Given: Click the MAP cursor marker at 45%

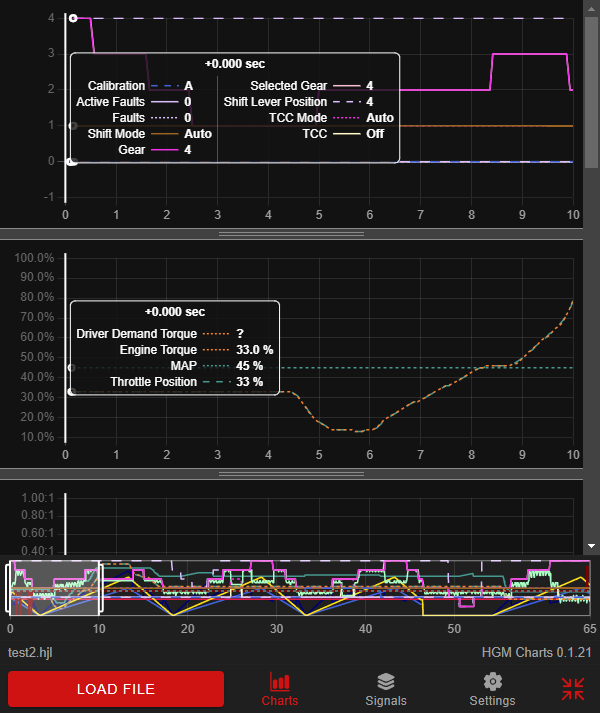Looking at the screenshot, I should point(70,368).
